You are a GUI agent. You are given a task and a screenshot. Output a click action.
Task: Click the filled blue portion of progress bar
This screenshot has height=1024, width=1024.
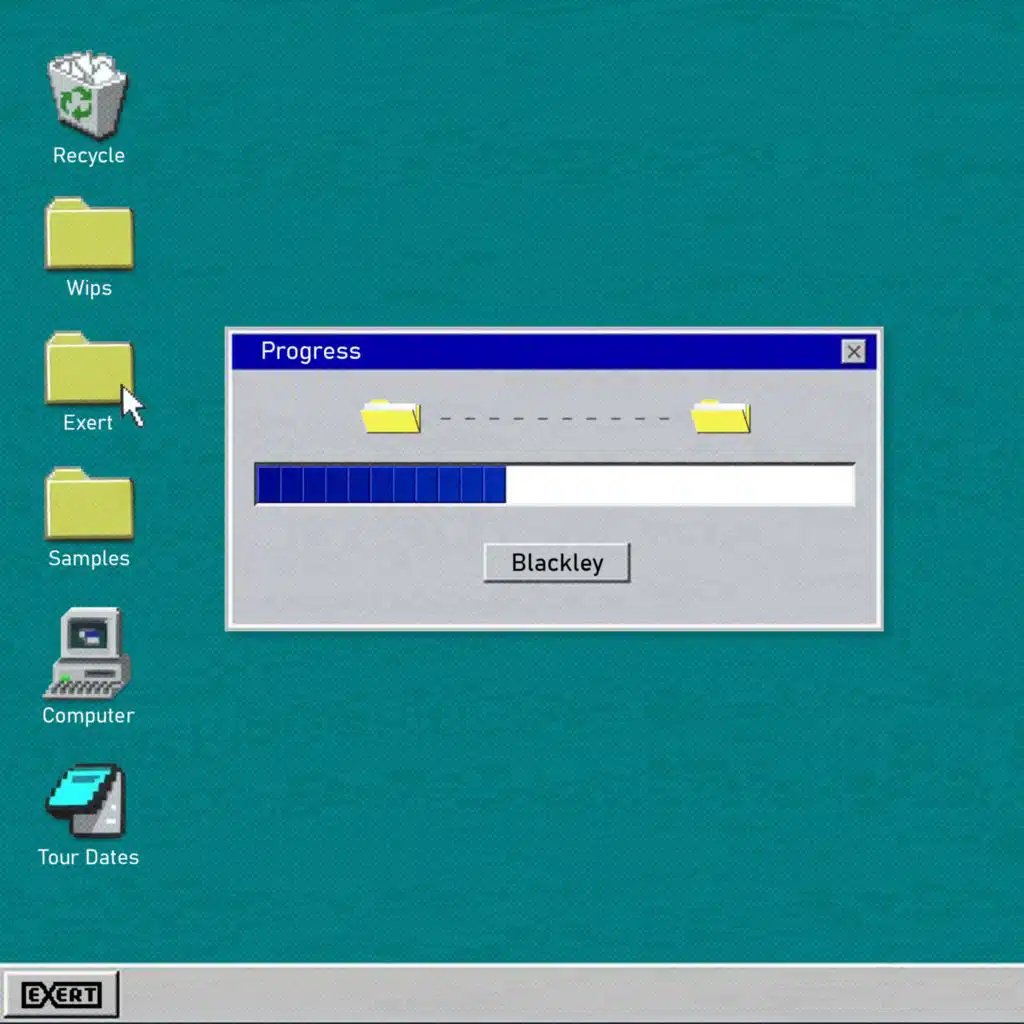[380, 485]
